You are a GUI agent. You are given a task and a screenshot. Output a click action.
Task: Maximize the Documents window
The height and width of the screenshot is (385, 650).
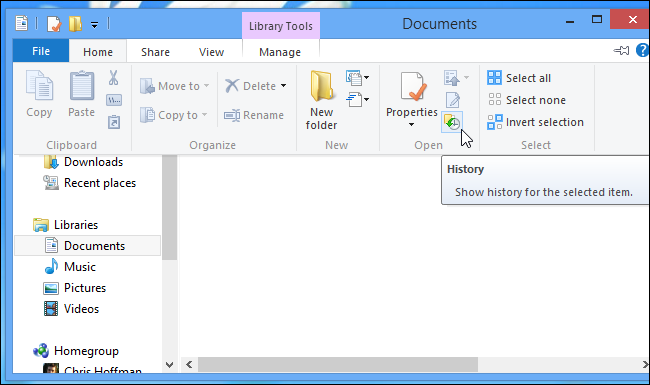(x=597, y=19)
